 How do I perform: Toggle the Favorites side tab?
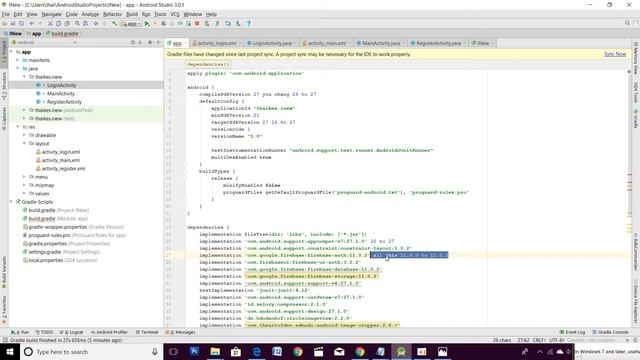pos(4,311)
